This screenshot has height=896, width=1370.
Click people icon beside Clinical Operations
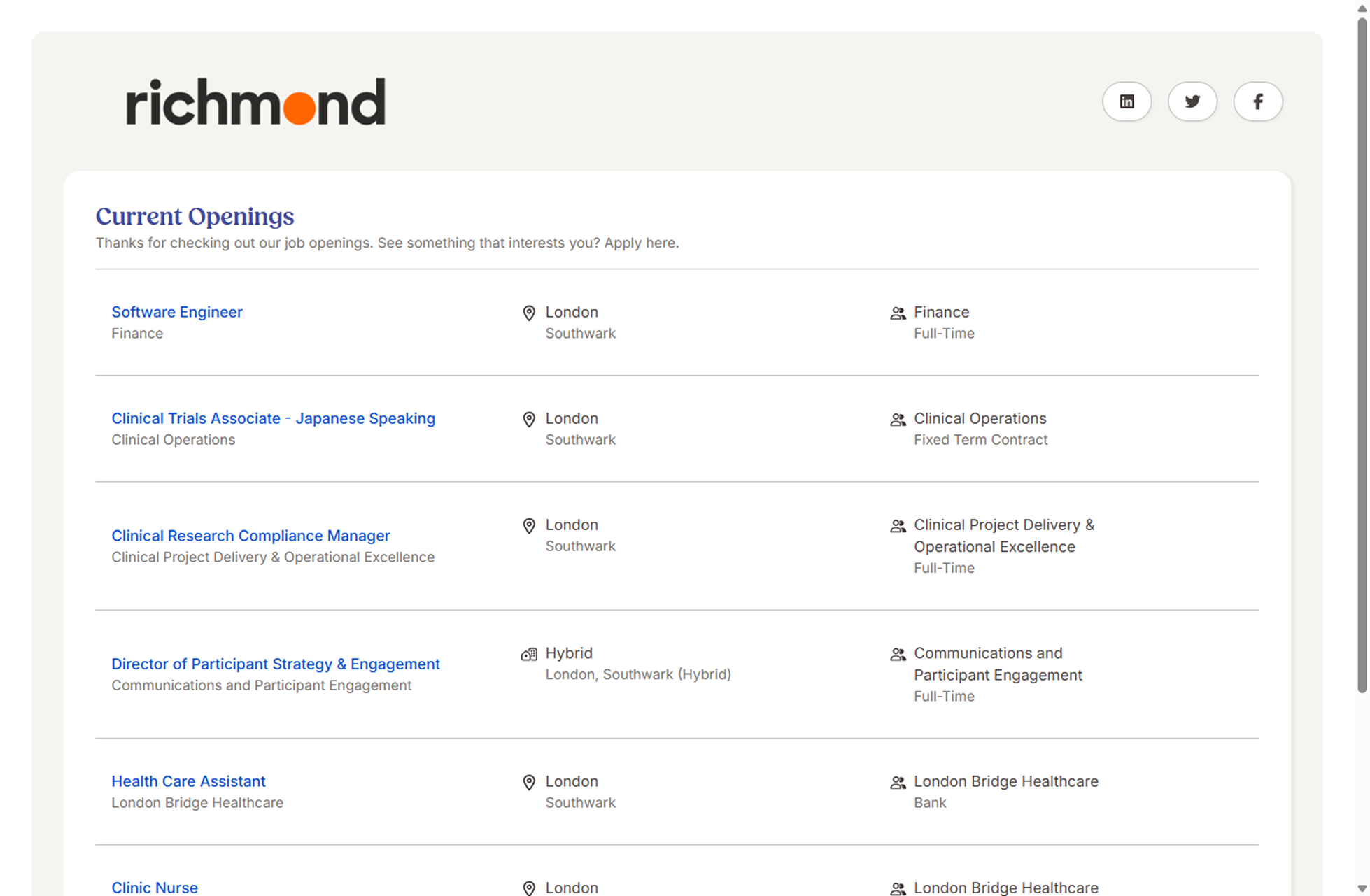[898, 419]
